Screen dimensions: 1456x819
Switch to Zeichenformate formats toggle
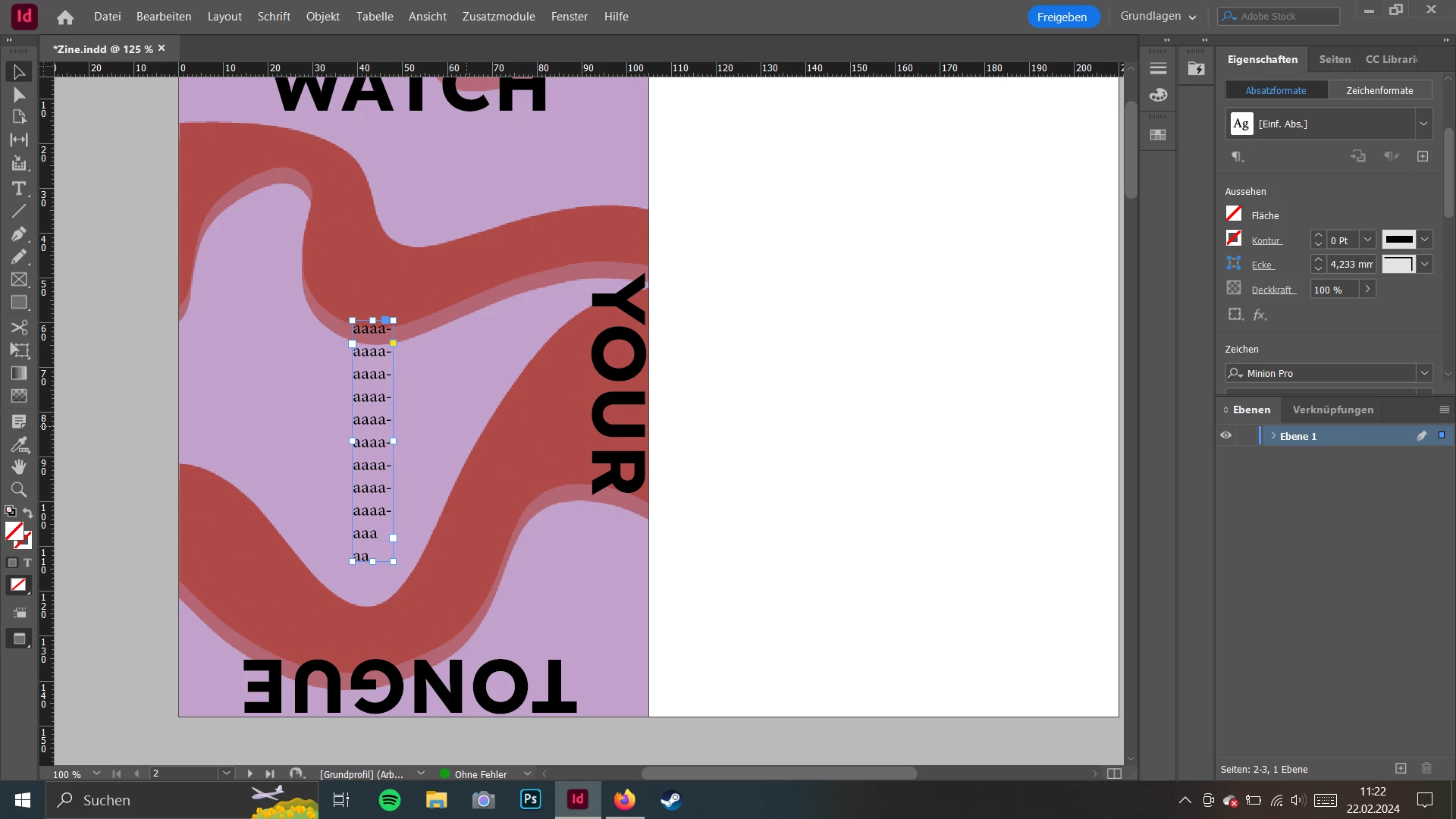pos(1379,90)
